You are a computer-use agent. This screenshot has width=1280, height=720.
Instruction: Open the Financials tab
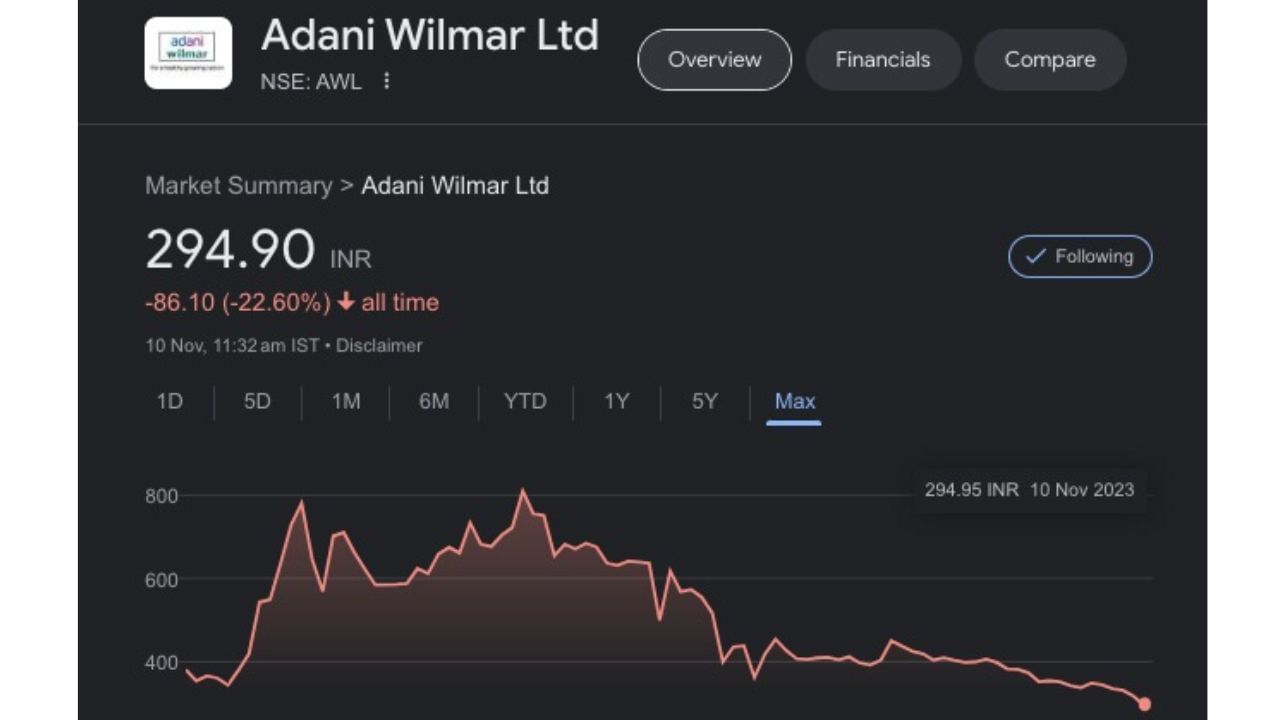(882, 60)
